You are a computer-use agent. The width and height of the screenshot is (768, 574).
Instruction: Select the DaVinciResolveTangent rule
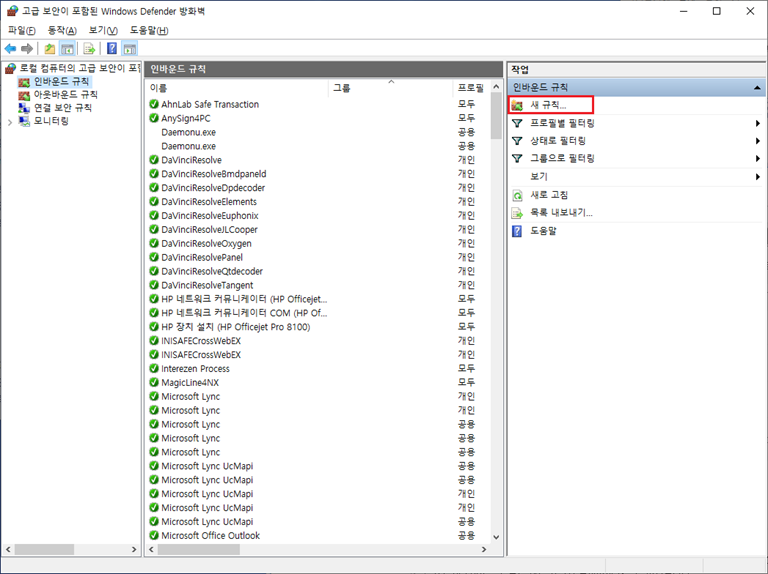coord(208,285)
